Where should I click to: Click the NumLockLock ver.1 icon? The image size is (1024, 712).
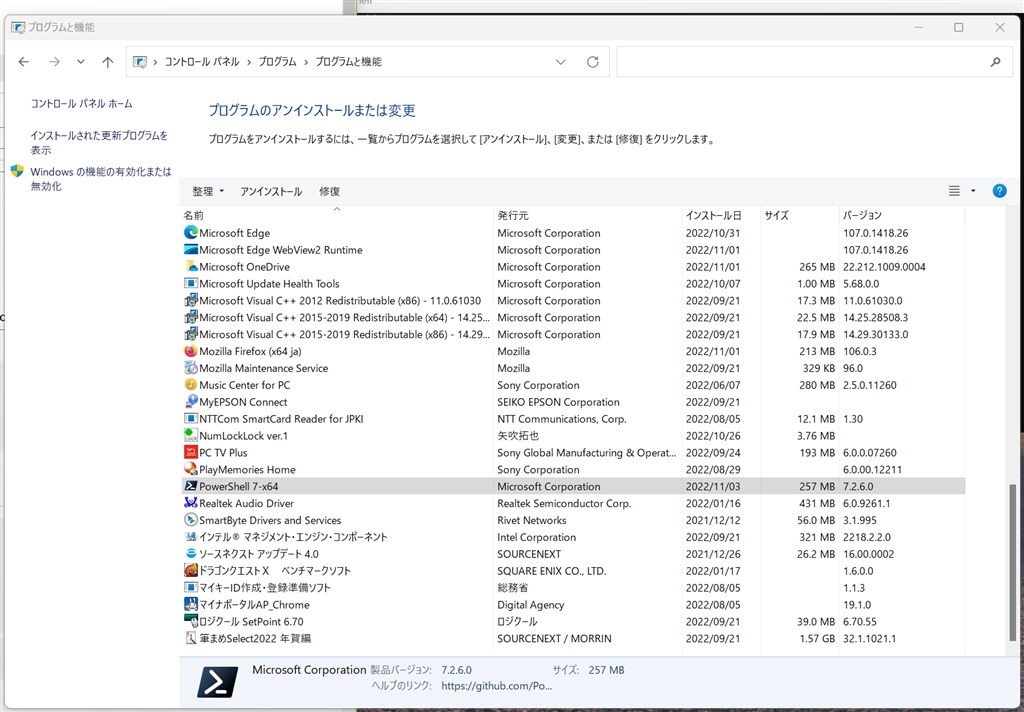coord(191,436)
